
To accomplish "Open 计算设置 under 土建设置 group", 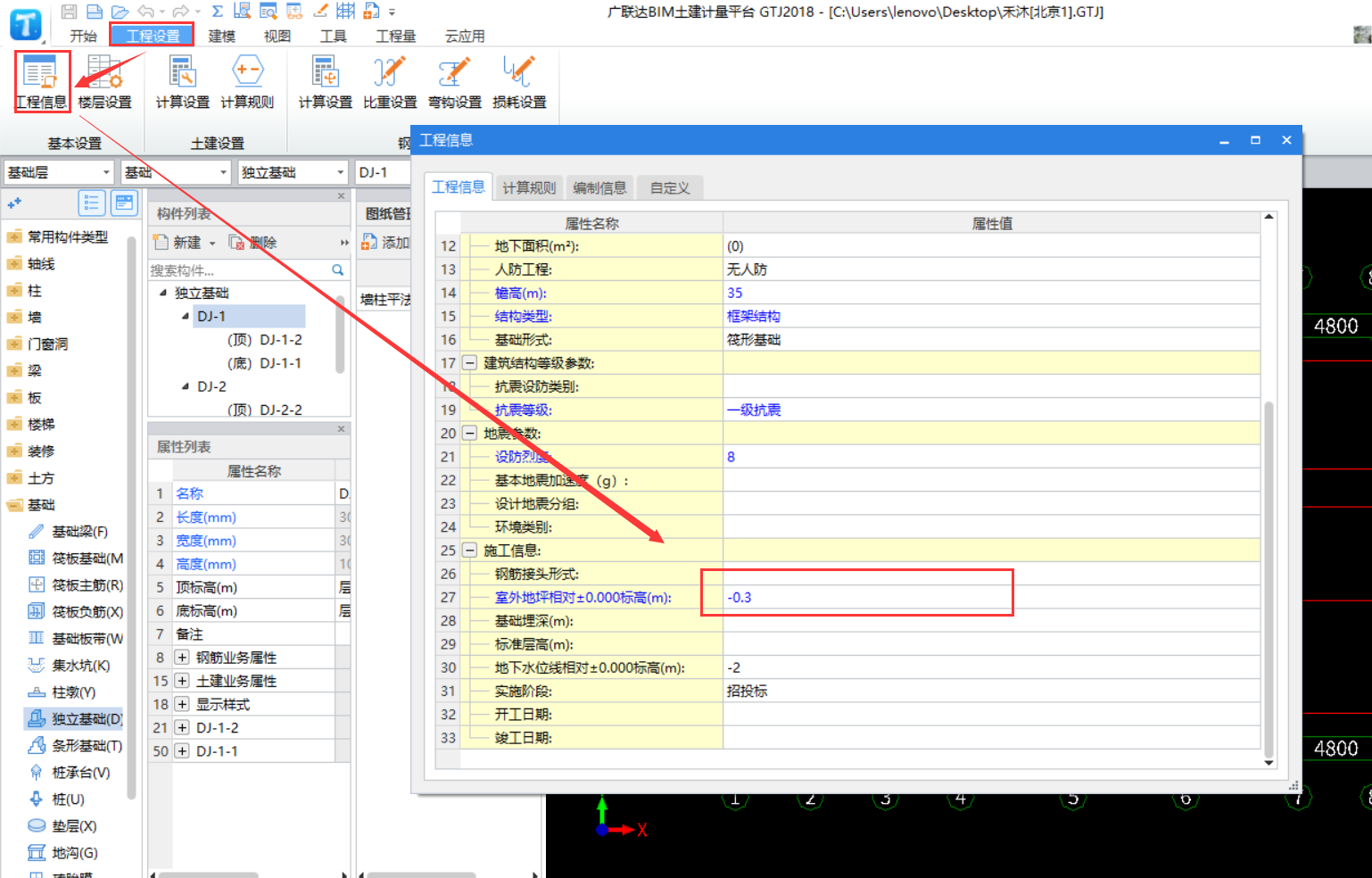I will pyautogui.click(x=182, y=81).
